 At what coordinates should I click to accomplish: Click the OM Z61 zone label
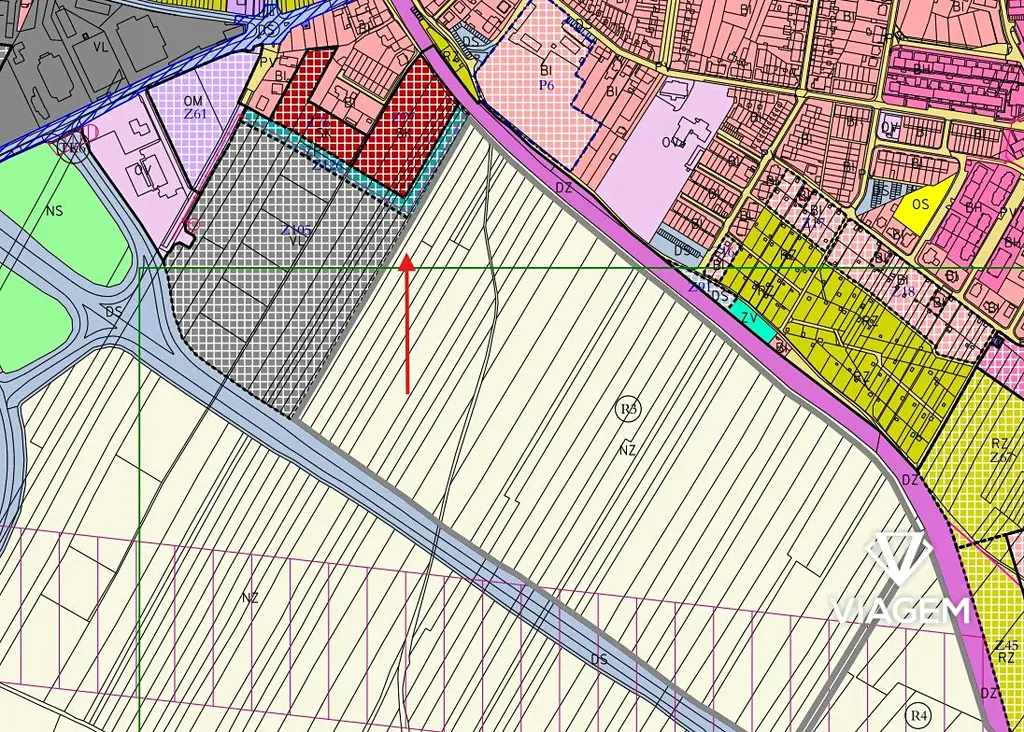[x=194, y=107]
